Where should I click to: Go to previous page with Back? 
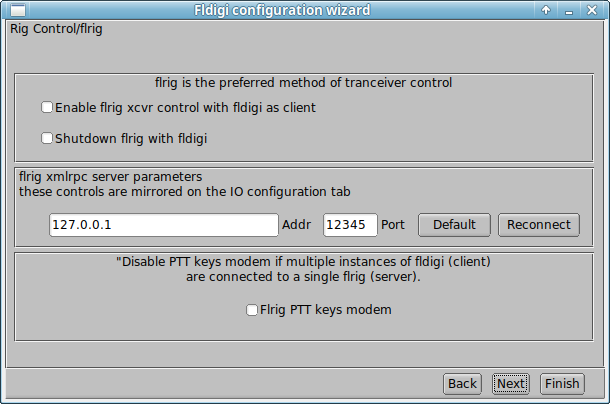point(462,384)
